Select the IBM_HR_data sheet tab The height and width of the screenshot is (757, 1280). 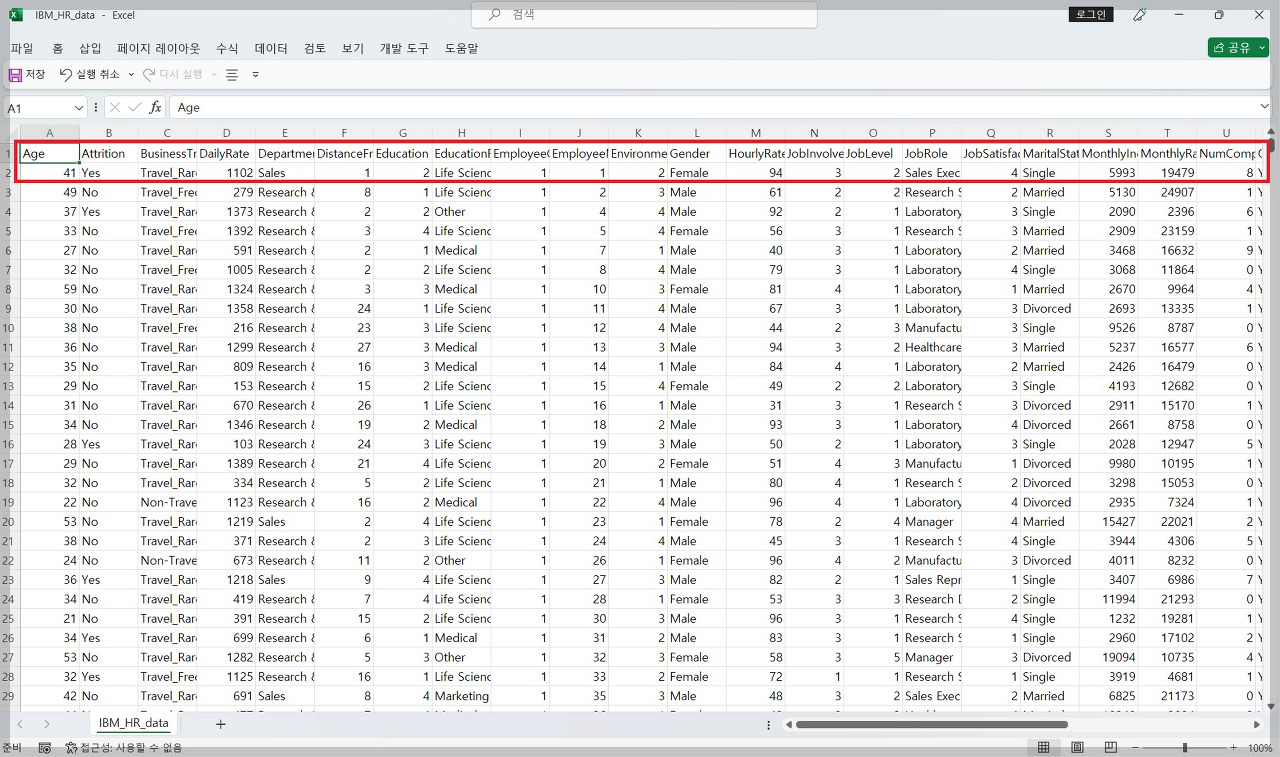pos(133,723)
